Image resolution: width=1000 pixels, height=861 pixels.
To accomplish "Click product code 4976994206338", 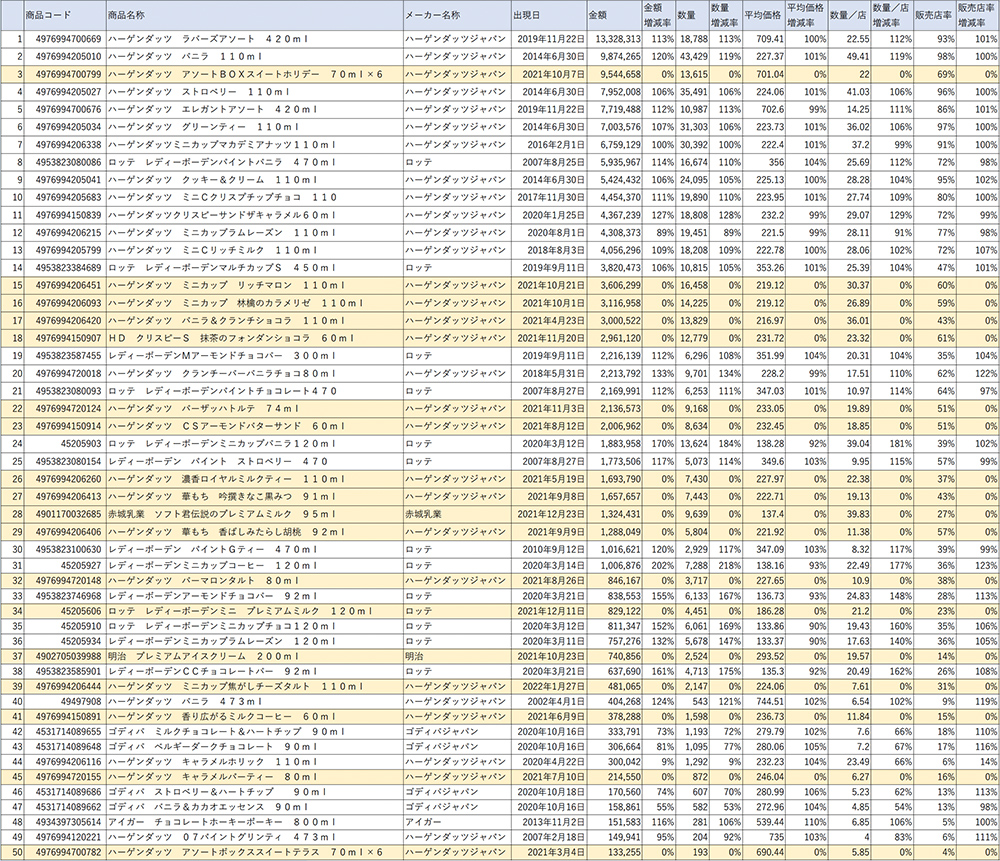I will tap(65, 145).
